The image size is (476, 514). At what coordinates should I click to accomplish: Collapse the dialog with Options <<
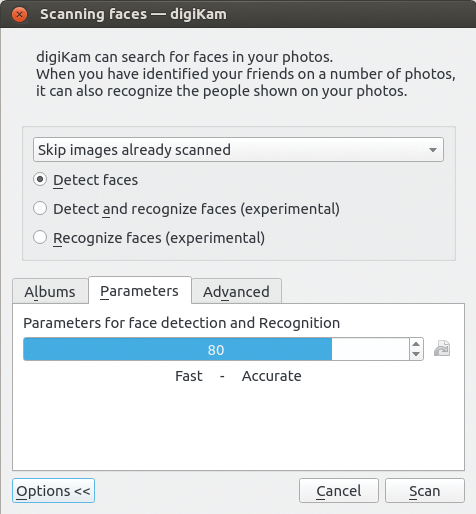pos(53,491)
